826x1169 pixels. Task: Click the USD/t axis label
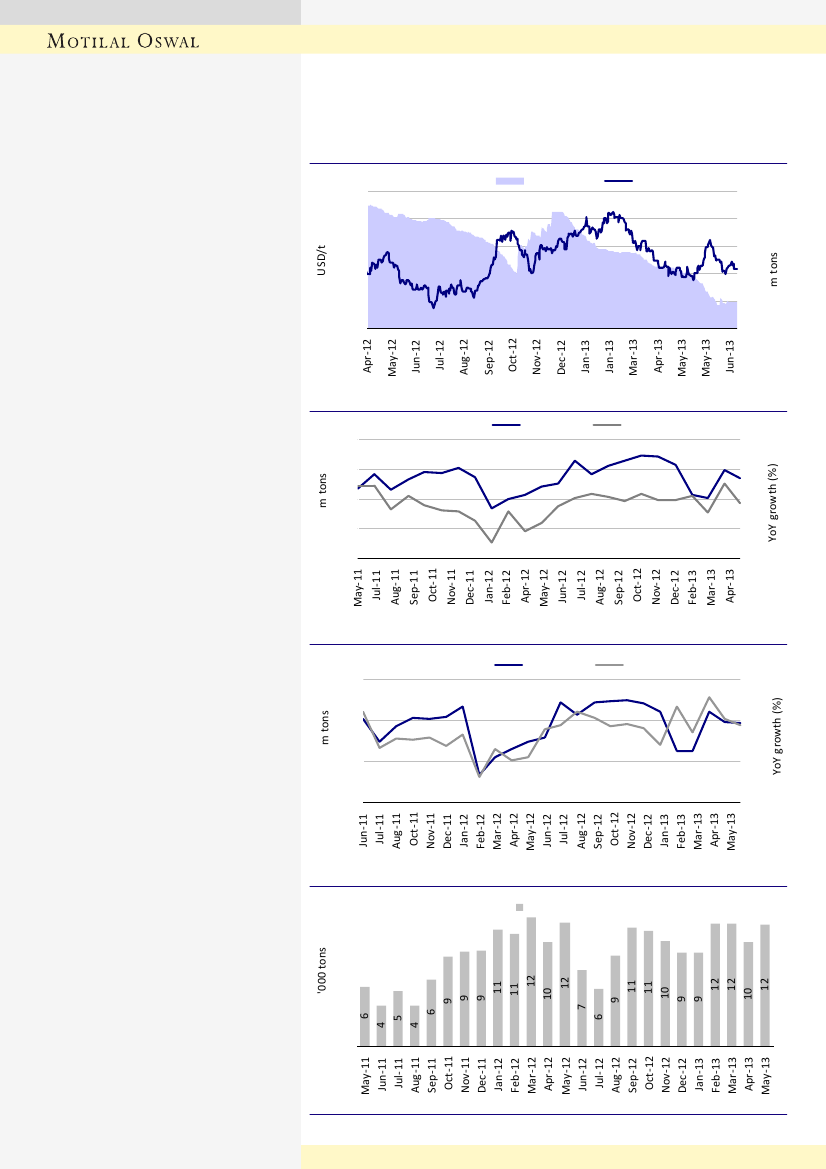322,260
